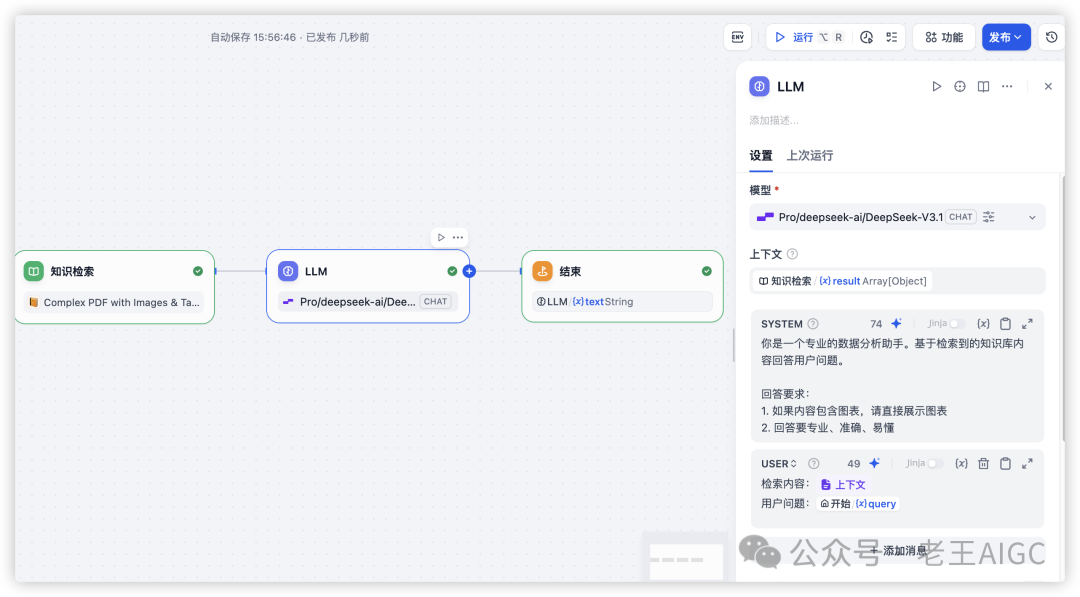The height and width of the screenshot is (597, 1080).
Task: Insert variable in USER prompt
Action: click(x=962, y=463)
